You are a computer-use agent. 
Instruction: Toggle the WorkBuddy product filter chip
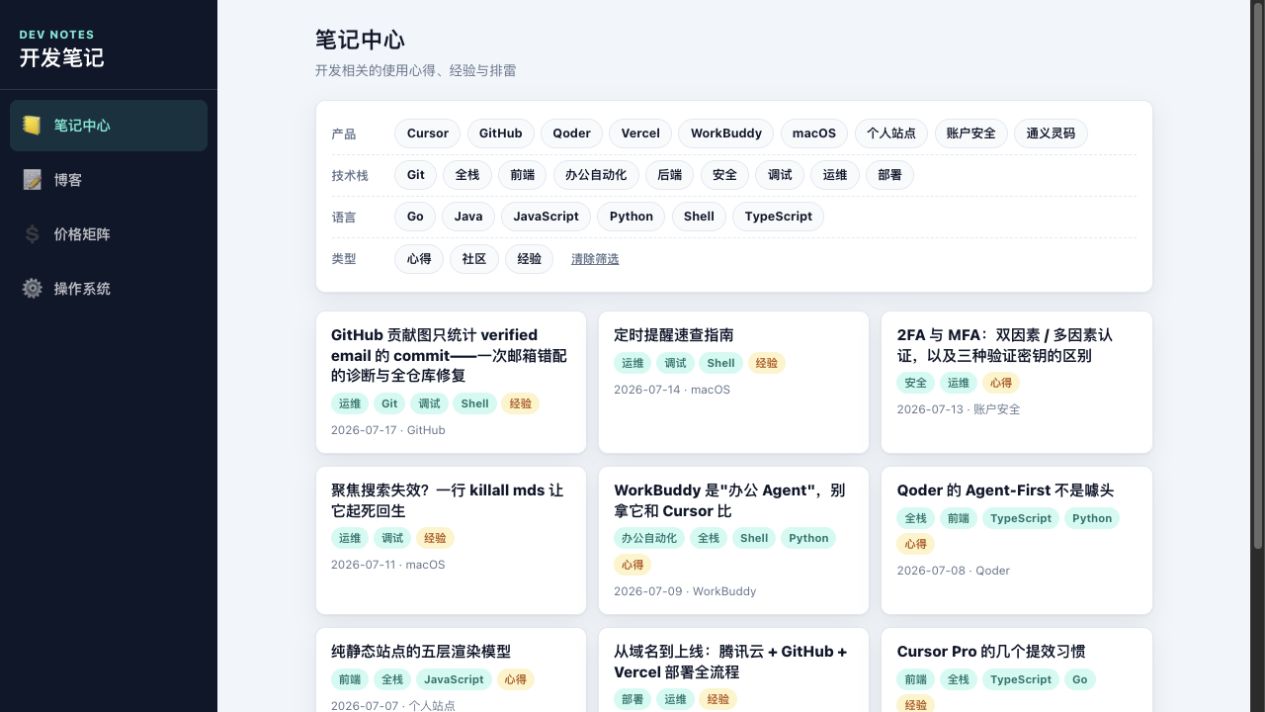point(726,133)
